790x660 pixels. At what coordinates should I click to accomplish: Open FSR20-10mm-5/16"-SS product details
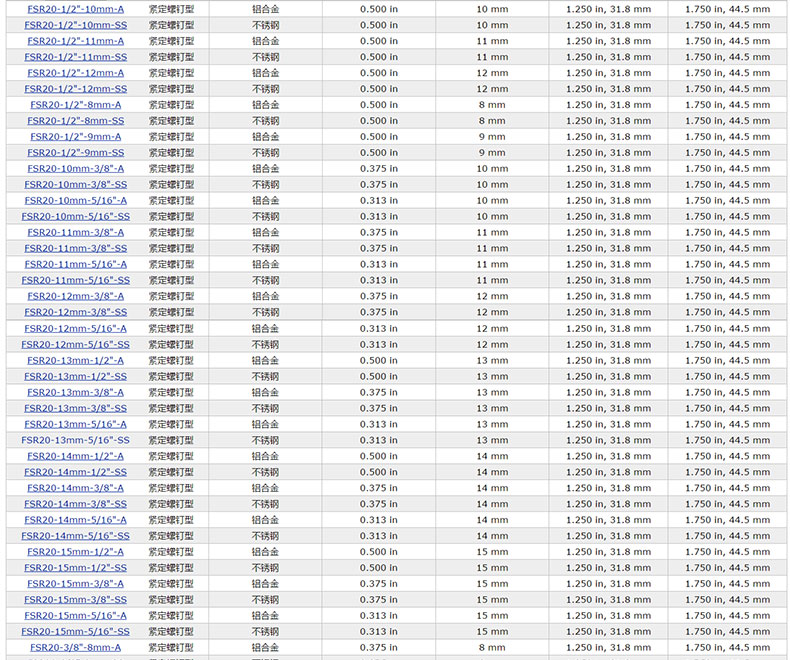(x=75, y=217)
